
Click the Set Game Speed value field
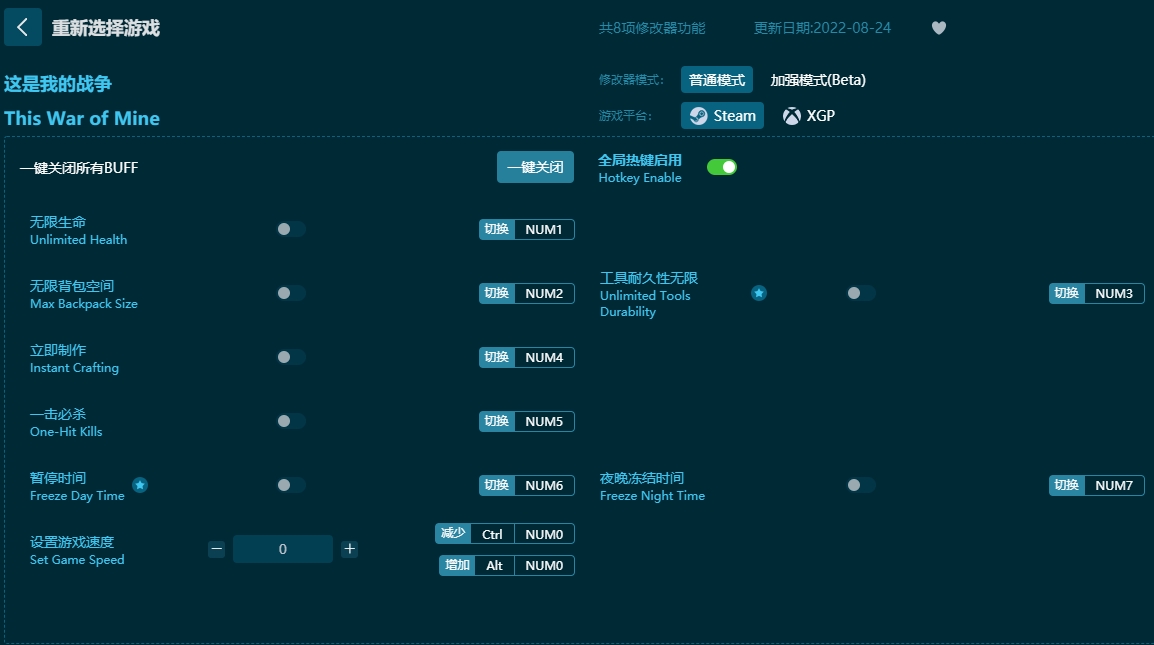coord(283,549)
